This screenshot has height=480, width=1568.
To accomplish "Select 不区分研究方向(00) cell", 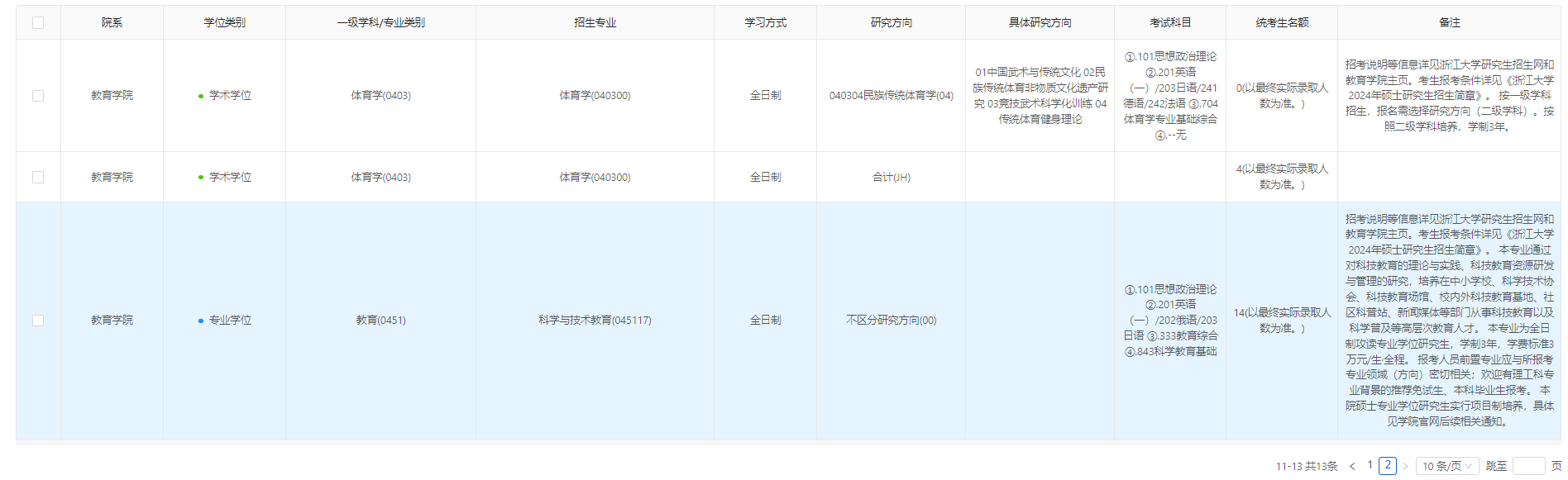I will 892,321.
